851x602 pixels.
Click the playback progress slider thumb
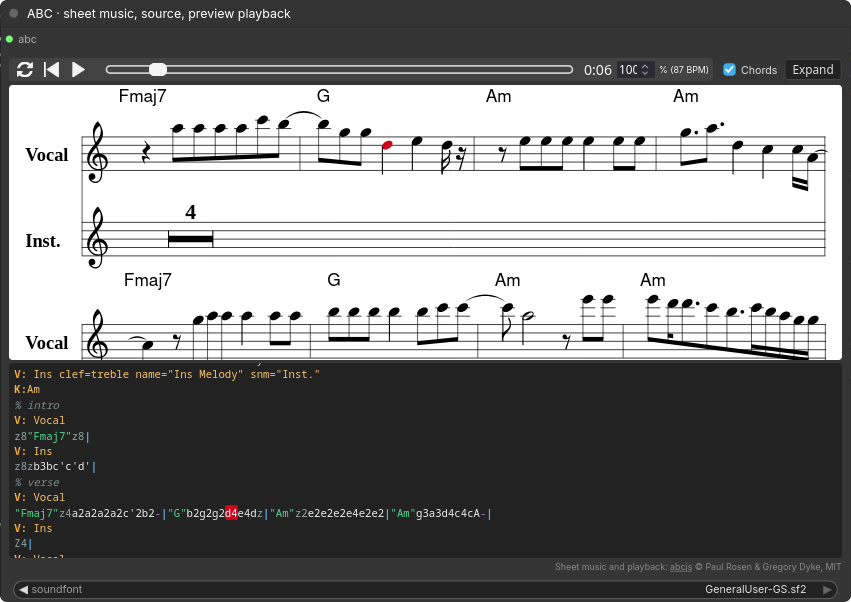pyautogui.click(x=158, y=69)
